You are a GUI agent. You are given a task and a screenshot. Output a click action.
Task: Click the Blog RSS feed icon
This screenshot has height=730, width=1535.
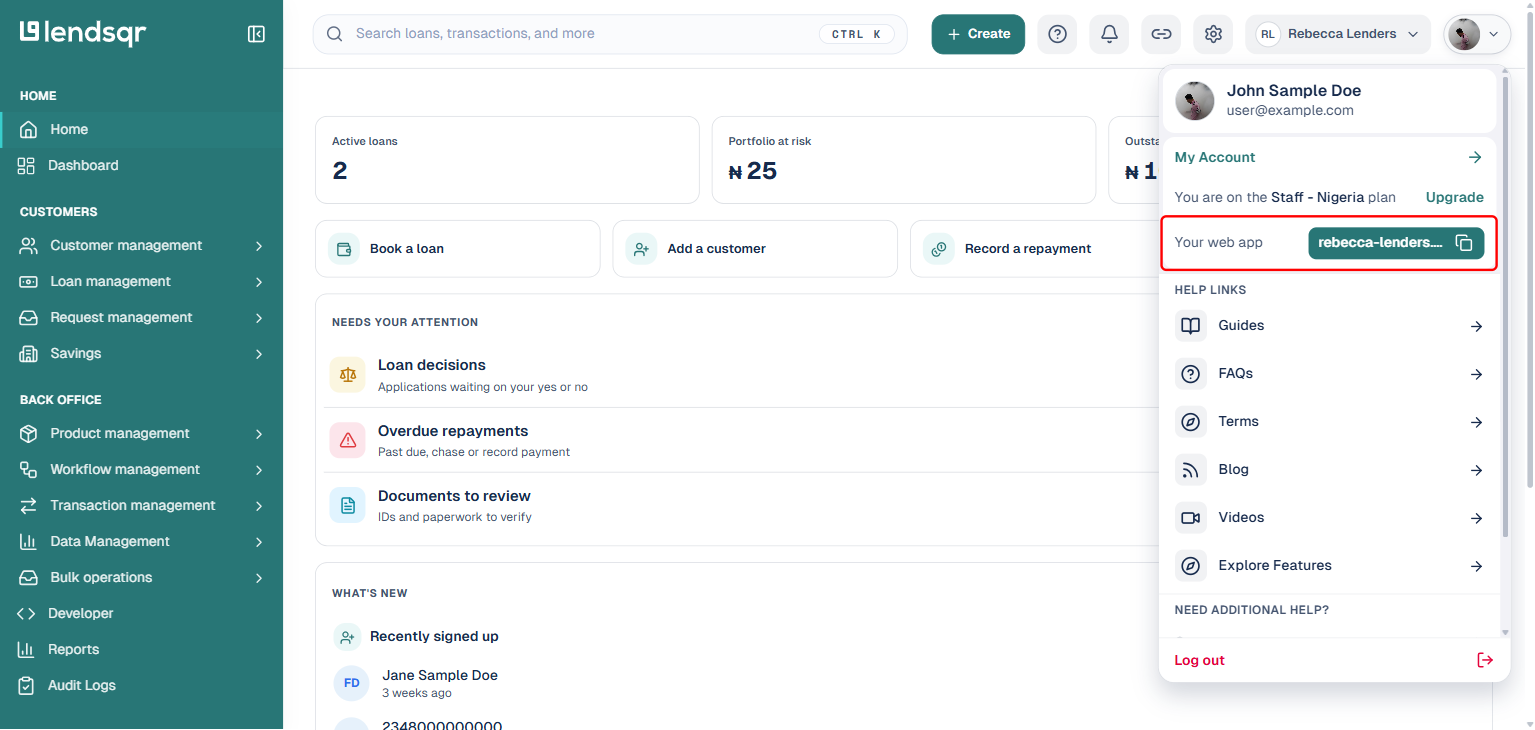(1190, 470)
